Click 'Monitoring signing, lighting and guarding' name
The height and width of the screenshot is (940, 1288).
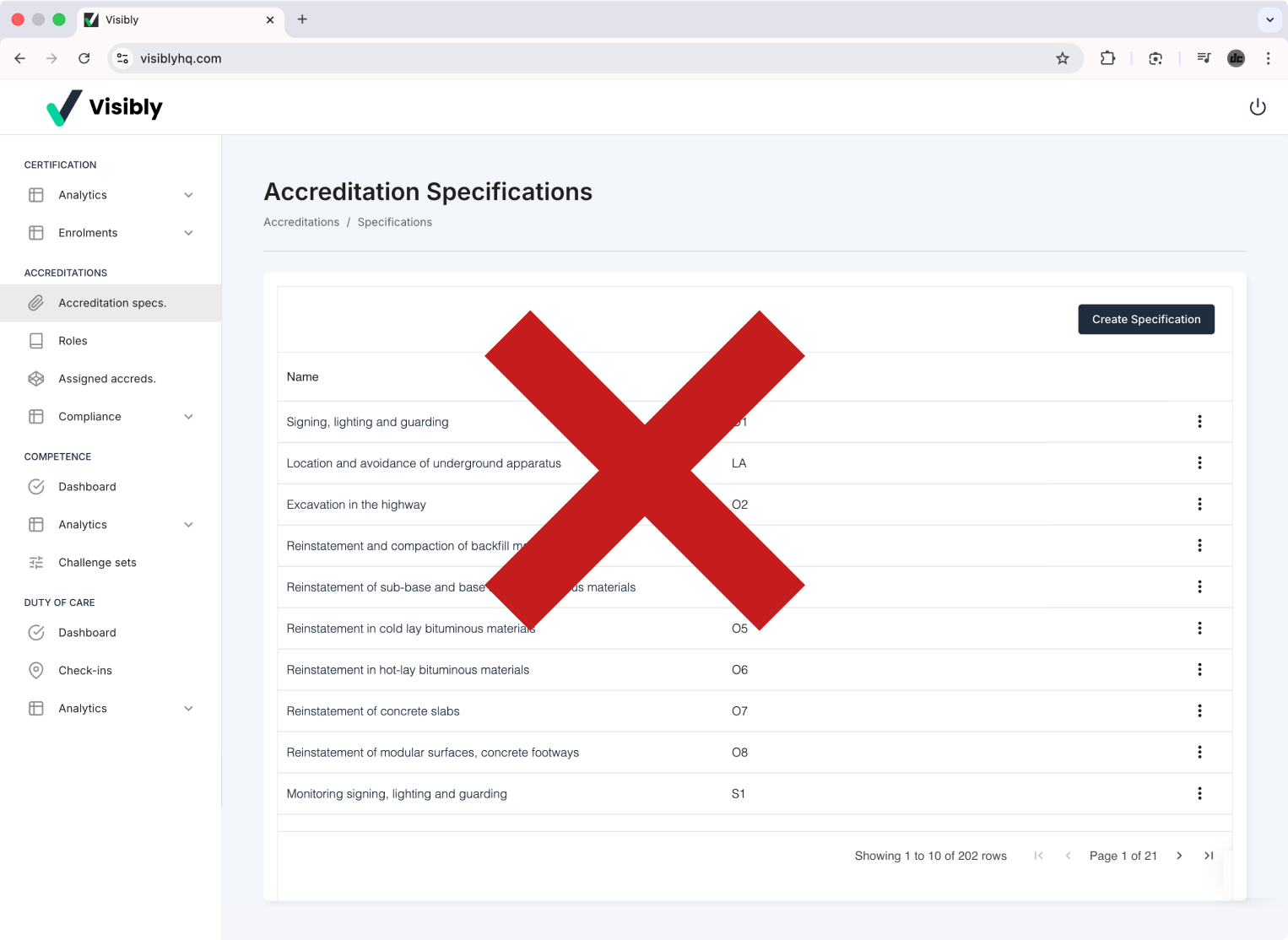coord(397,794)
